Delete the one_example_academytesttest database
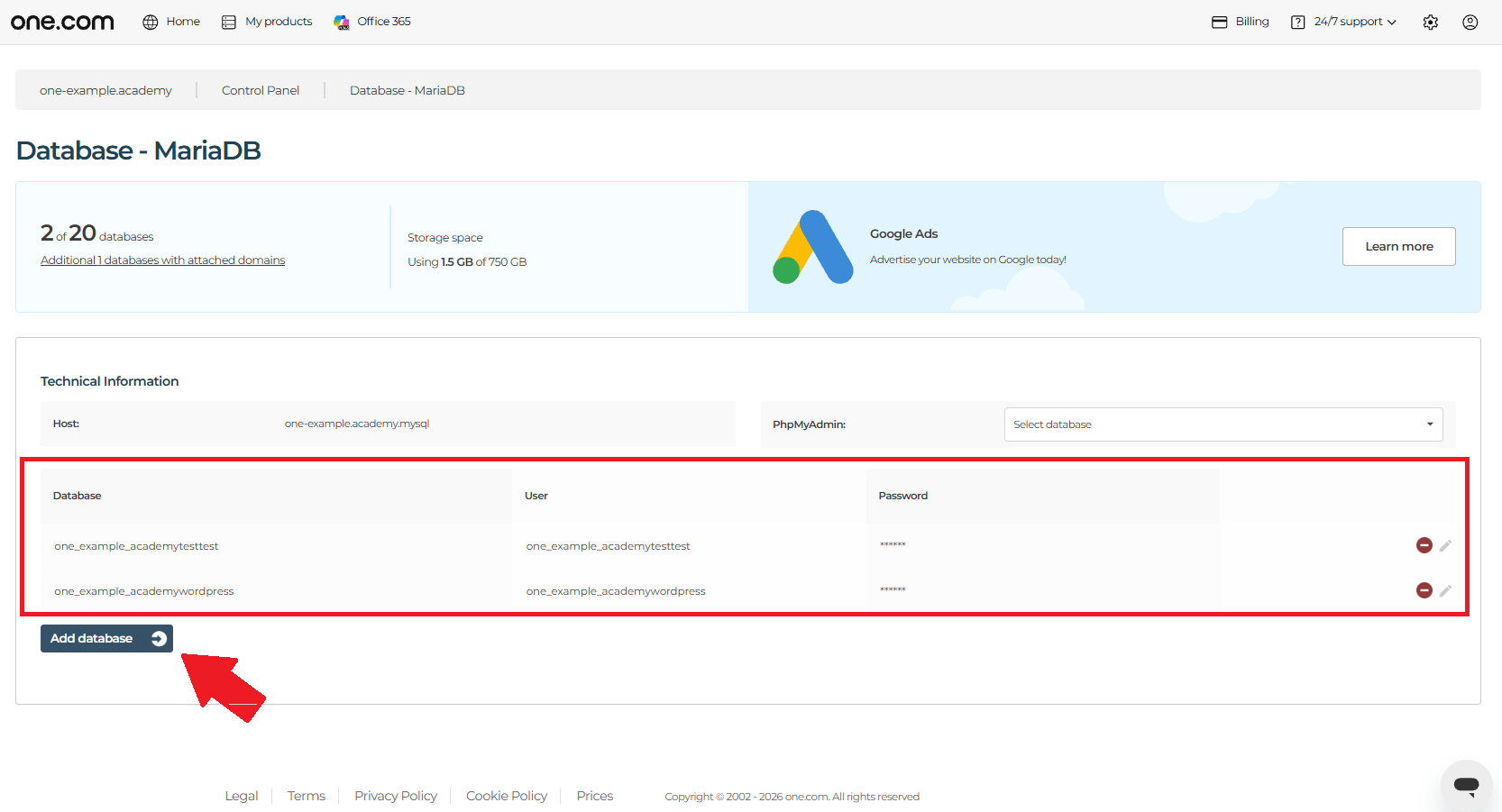 coord(1424,545)
